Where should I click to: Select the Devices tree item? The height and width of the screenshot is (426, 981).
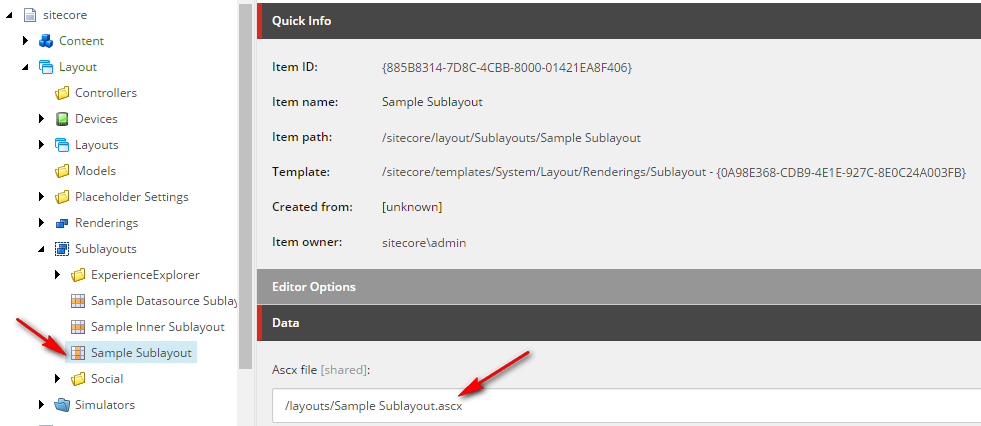point(96,119)
